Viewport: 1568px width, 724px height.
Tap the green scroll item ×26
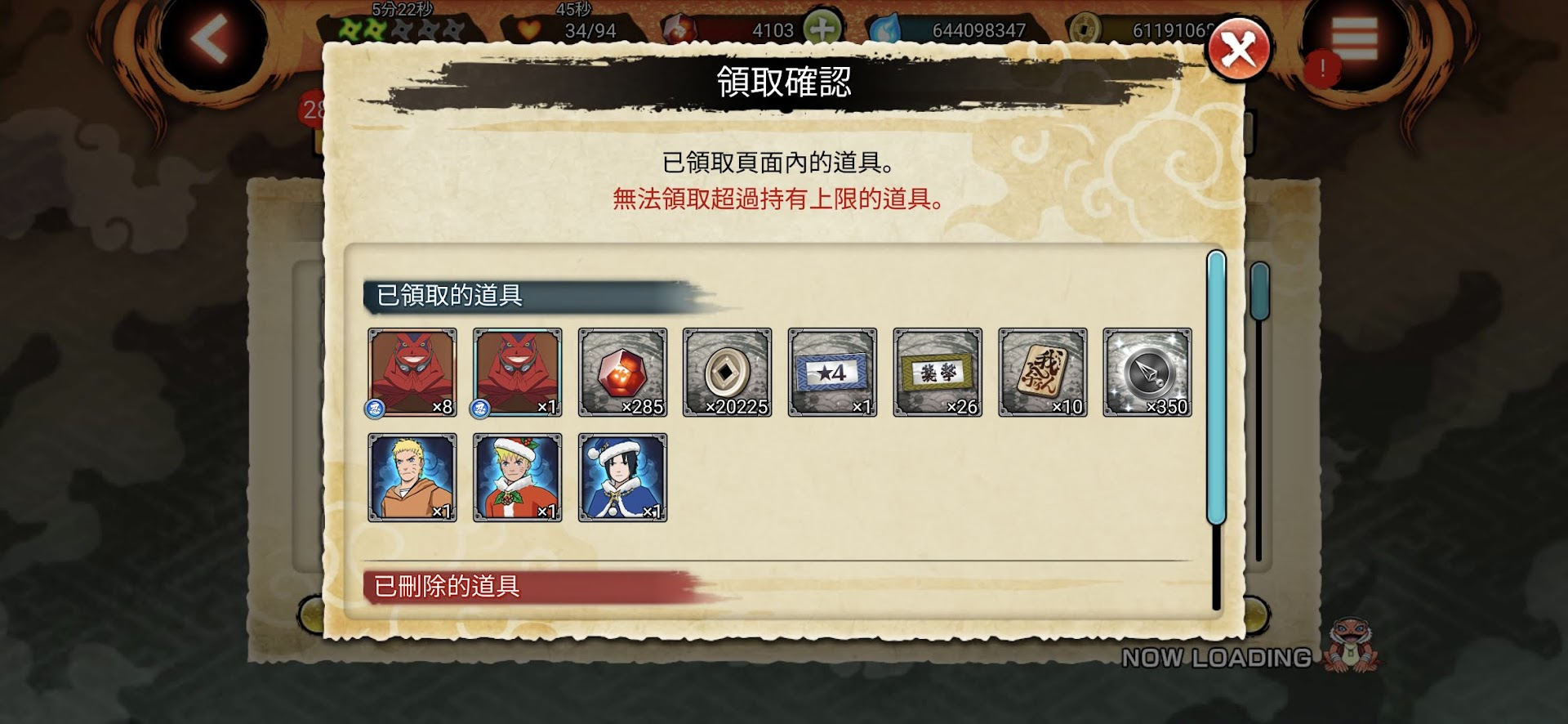point(938,373)
